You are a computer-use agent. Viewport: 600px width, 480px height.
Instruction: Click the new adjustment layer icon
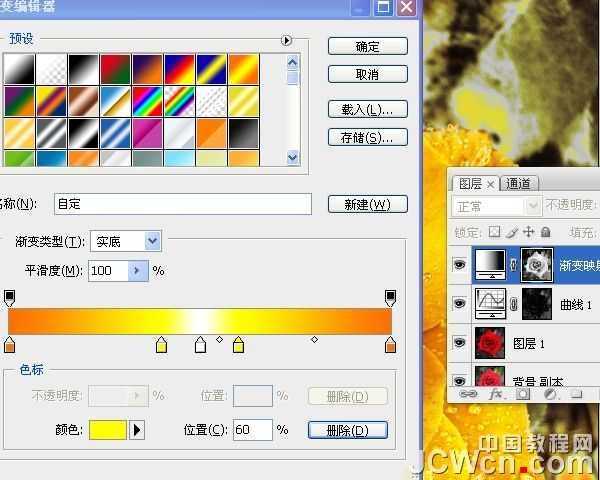pos(549,395)
